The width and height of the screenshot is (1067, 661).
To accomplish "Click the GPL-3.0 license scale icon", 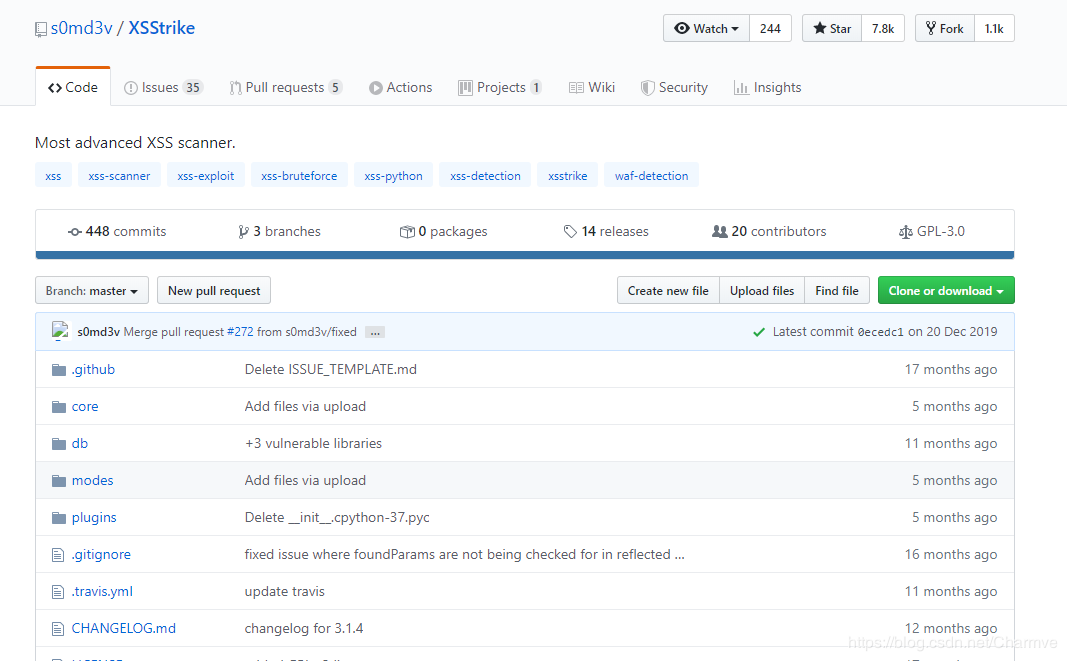I will 905,232.
